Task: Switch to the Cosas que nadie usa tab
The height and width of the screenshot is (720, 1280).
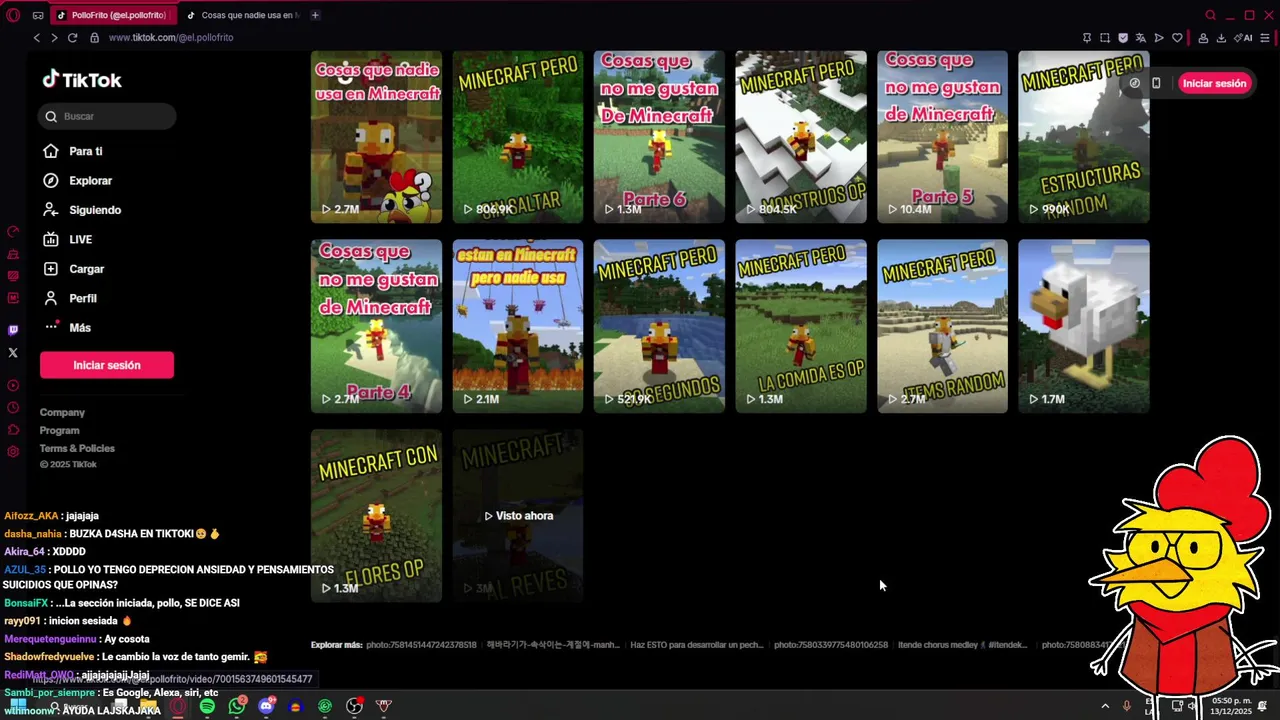Action: (245, 15)
